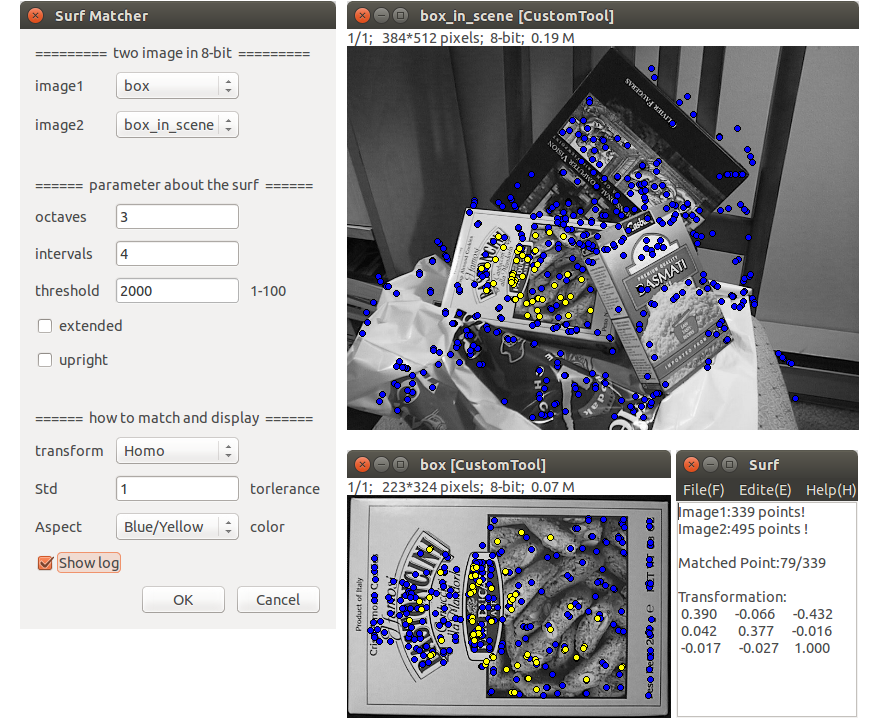The height and width of the screenshot is (724, 881).
Task: Enable the upright checkbox
Action: 45,360
